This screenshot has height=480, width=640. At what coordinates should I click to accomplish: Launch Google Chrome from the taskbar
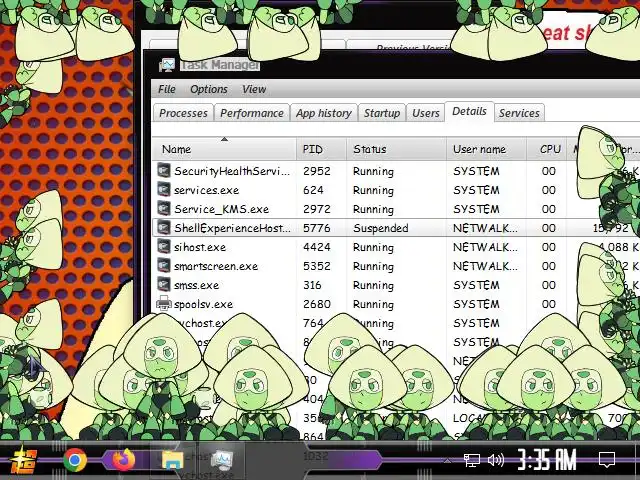click(x=75, y=460)
